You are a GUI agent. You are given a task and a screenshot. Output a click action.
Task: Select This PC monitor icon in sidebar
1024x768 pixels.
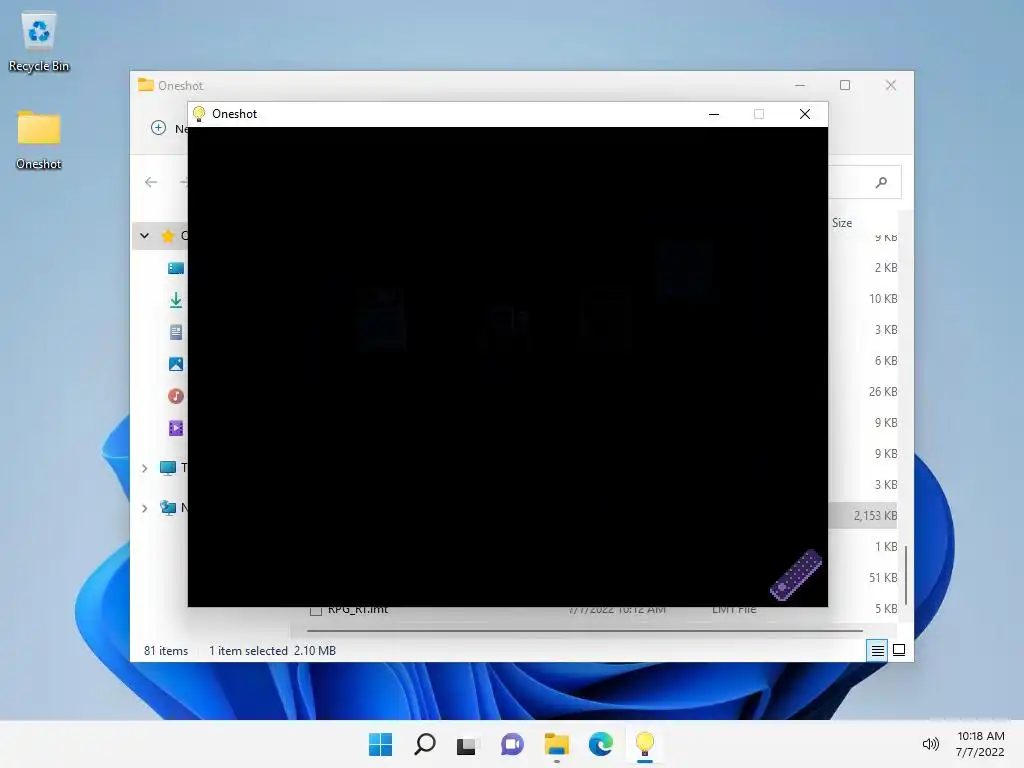(x=168, y=468)
